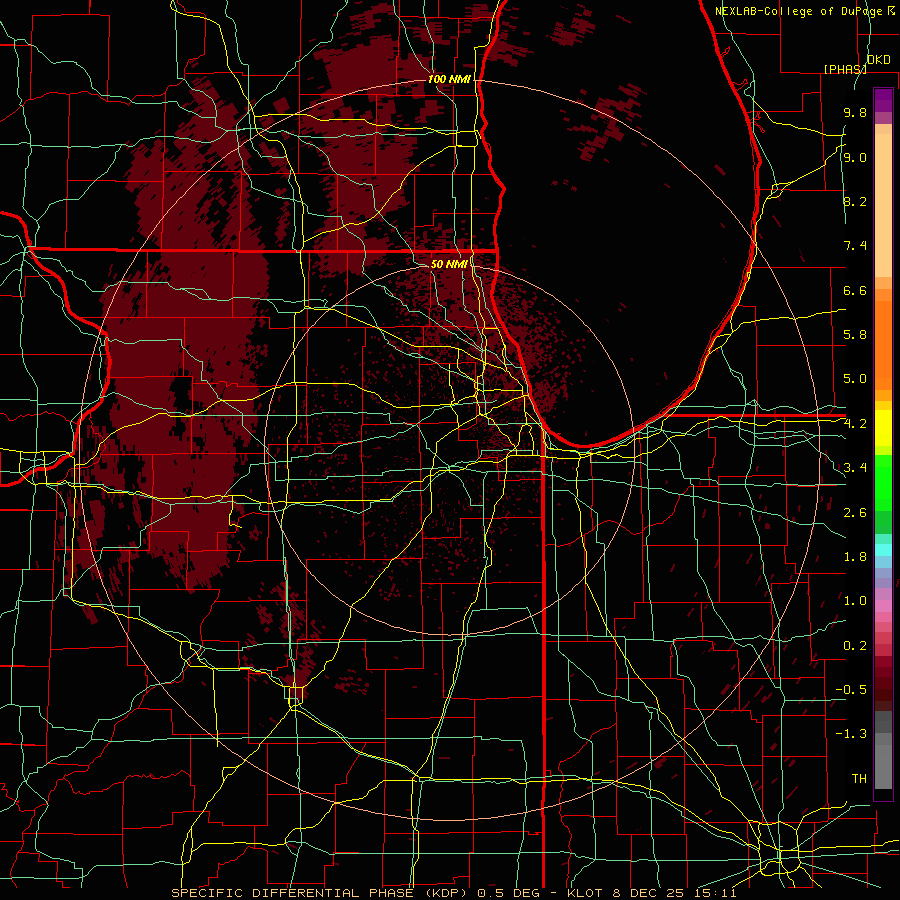
Task: Click the 9.0 value on the color scale
Action: pos(855,157)
